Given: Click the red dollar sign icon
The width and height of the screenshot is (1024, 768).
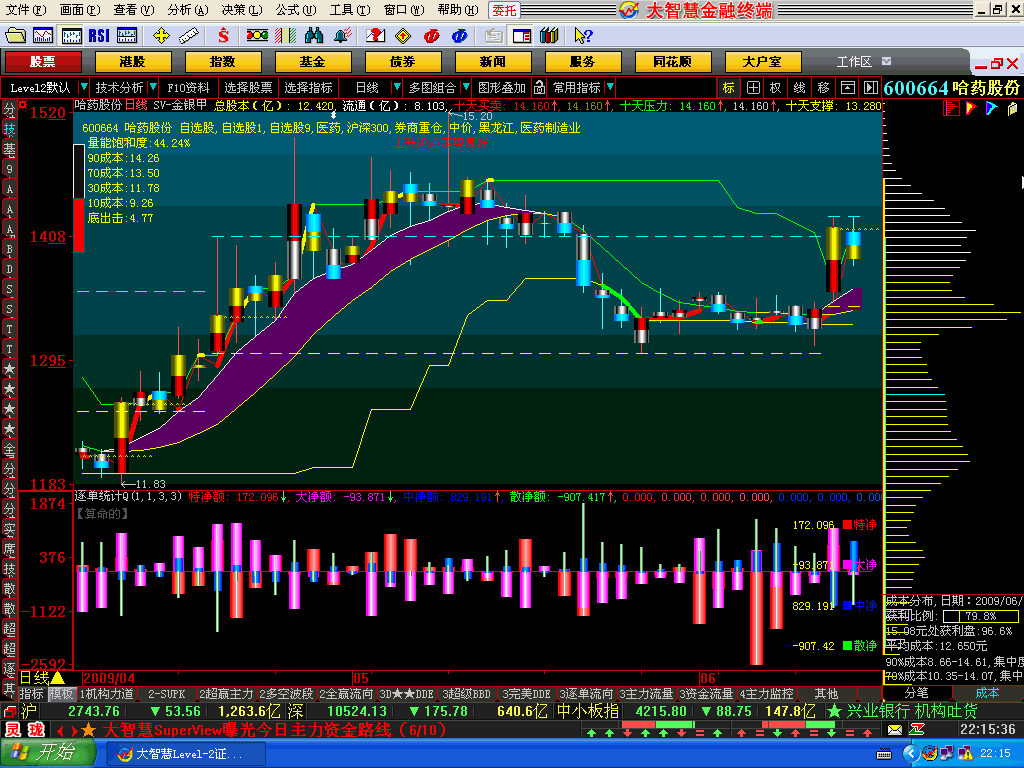Looking at the screenshot, I should pyautogui.click(x=223, y=35).
